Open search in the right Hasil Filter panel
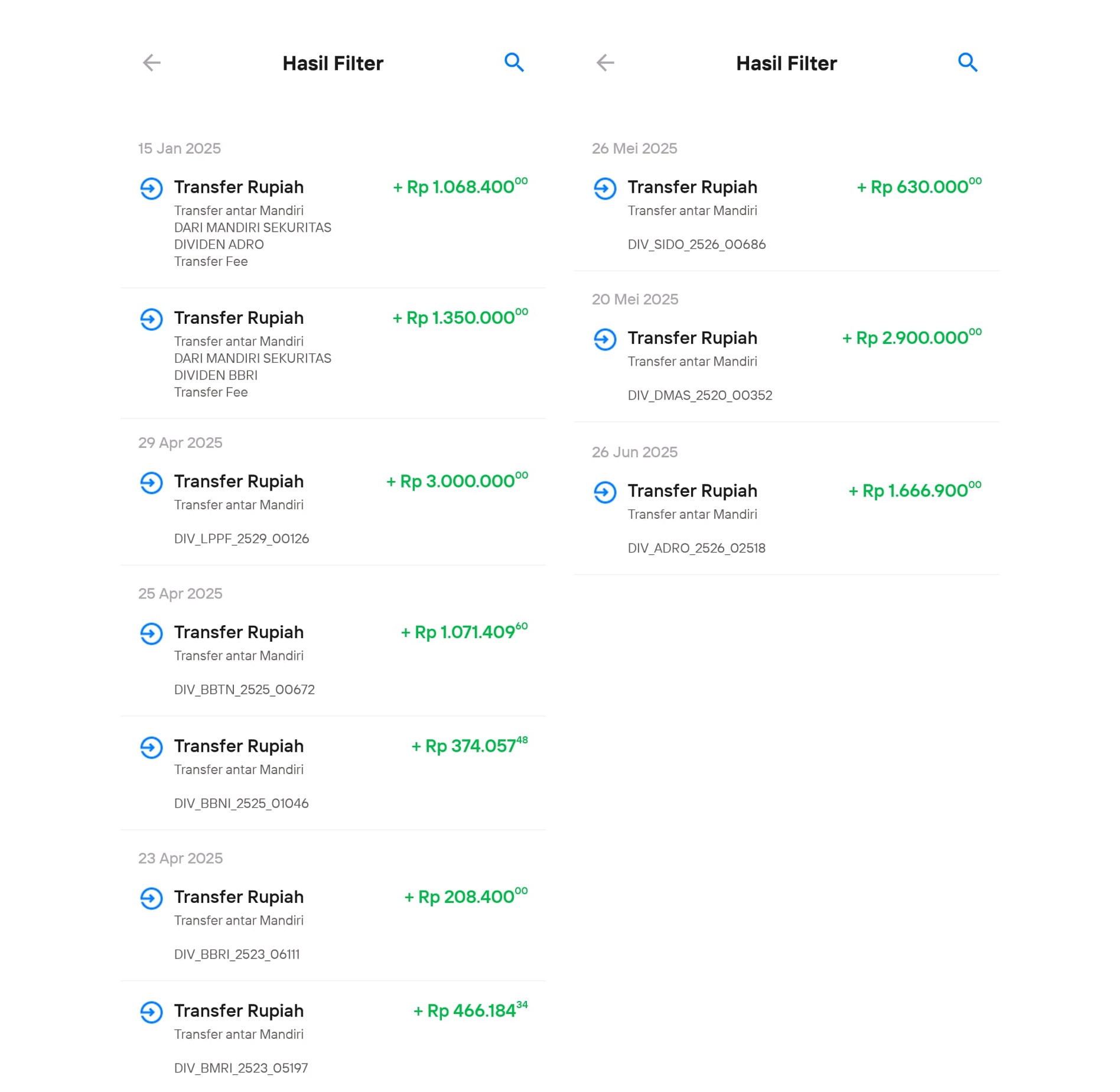This screenshot has height=1092, width=1120. tap(968, 63)
